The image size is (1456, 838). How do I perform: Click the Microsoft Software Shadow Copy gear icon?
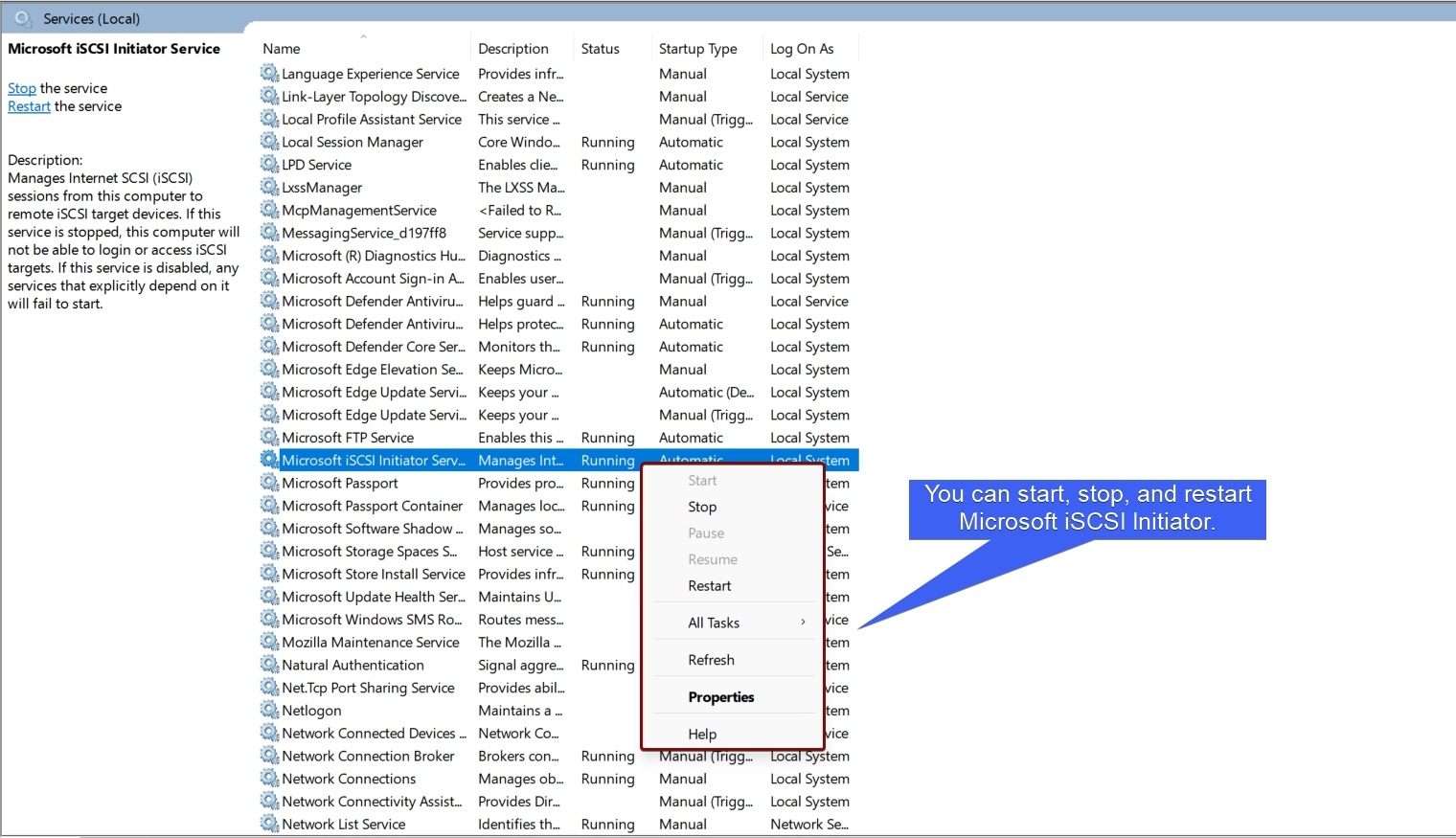point(269,528)
